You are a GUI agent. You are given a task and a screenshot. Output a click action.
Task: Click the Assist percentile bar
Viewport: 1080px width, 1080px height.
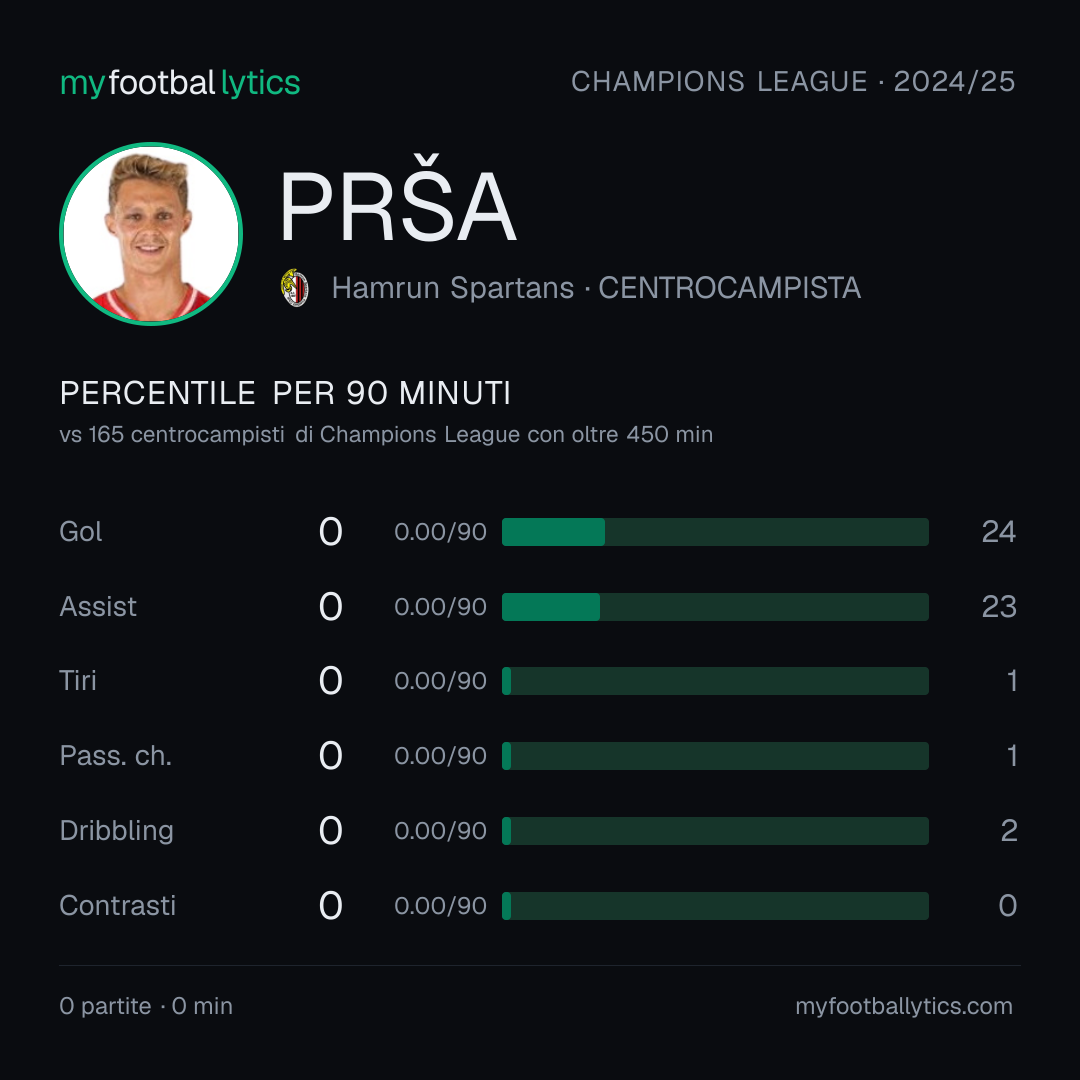(x=715, y=607)
